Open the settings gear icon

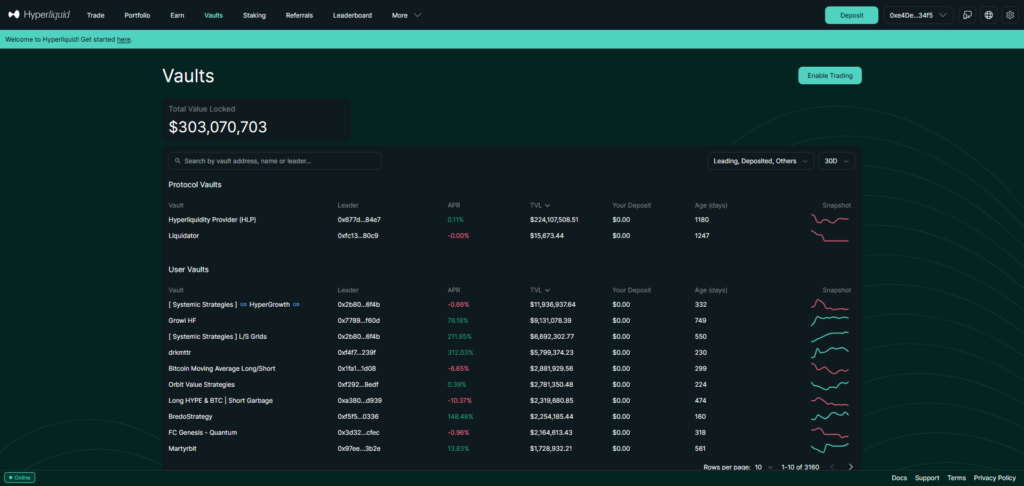(x=1010, y=15)
